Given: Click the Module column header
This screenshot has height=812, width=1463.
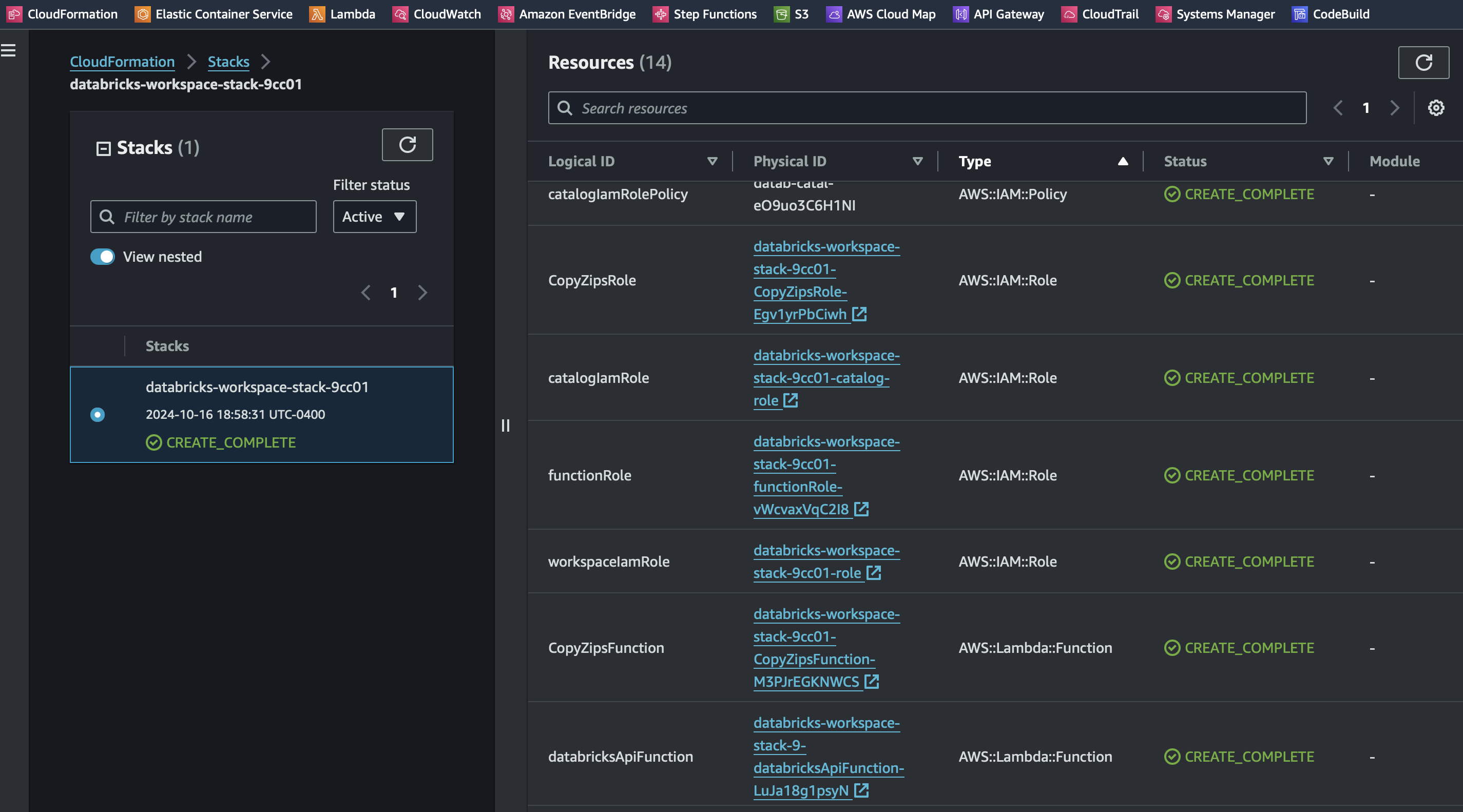Looking at the screenshot, I should tap(1394, 161).
